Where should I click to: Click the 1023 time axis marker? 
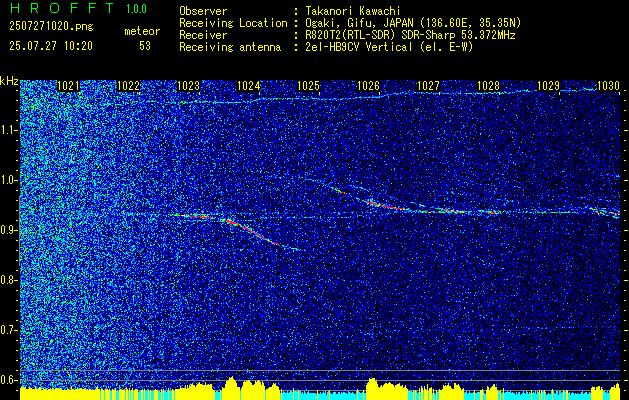click(x=189, y=85)
